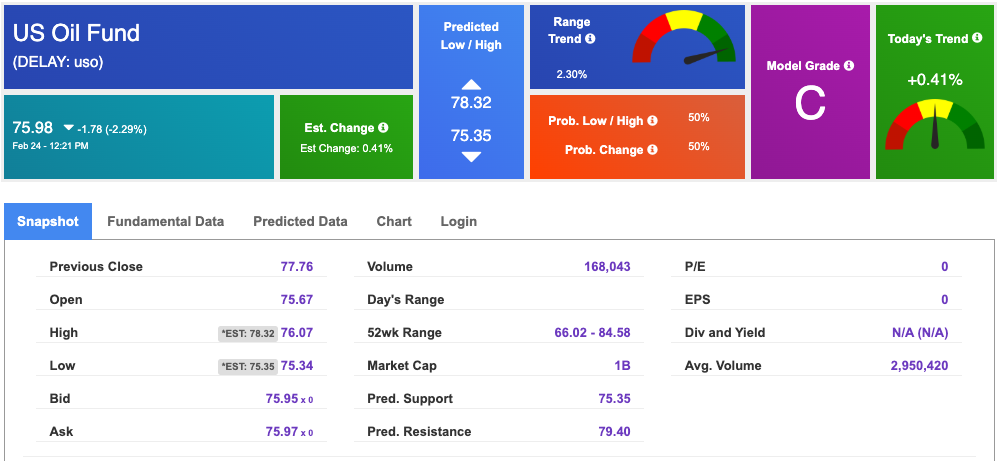Click the info icon next to Range Trend
Screen dimensions: 999x461
590,39
